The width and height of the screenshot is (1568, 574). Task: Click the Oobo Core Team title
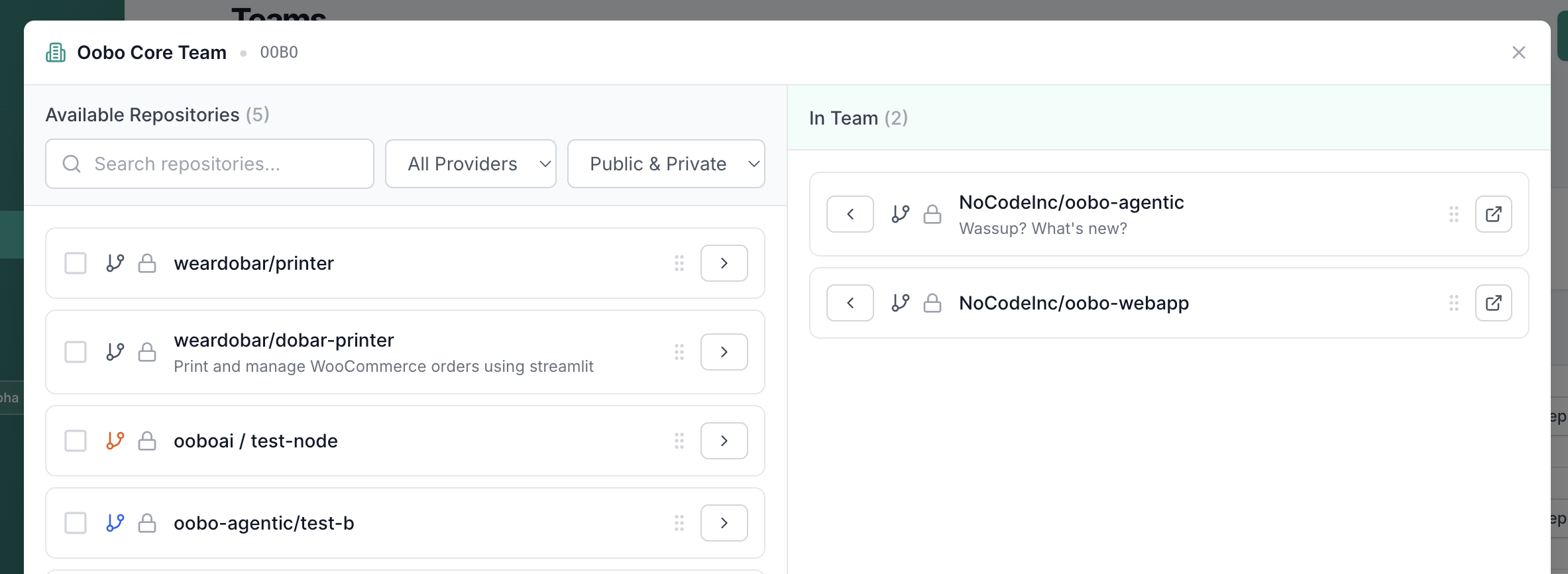tap(152, 52)
